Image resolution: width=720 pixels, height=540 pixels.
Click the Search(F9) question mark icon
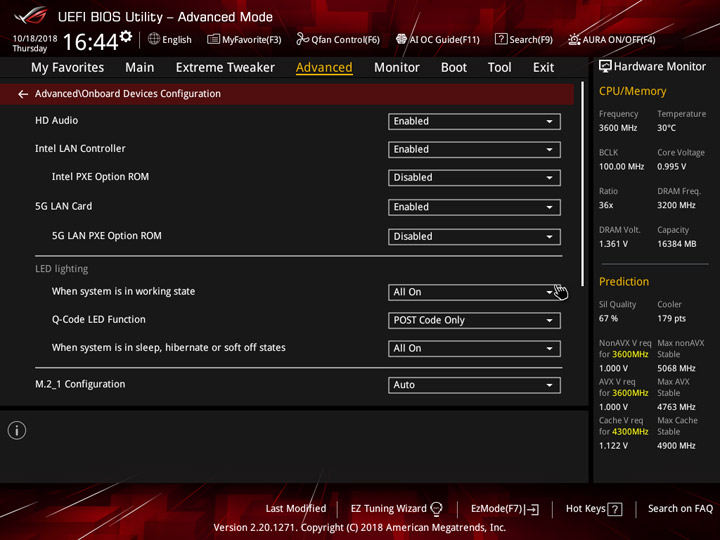(x=501, y=39)
